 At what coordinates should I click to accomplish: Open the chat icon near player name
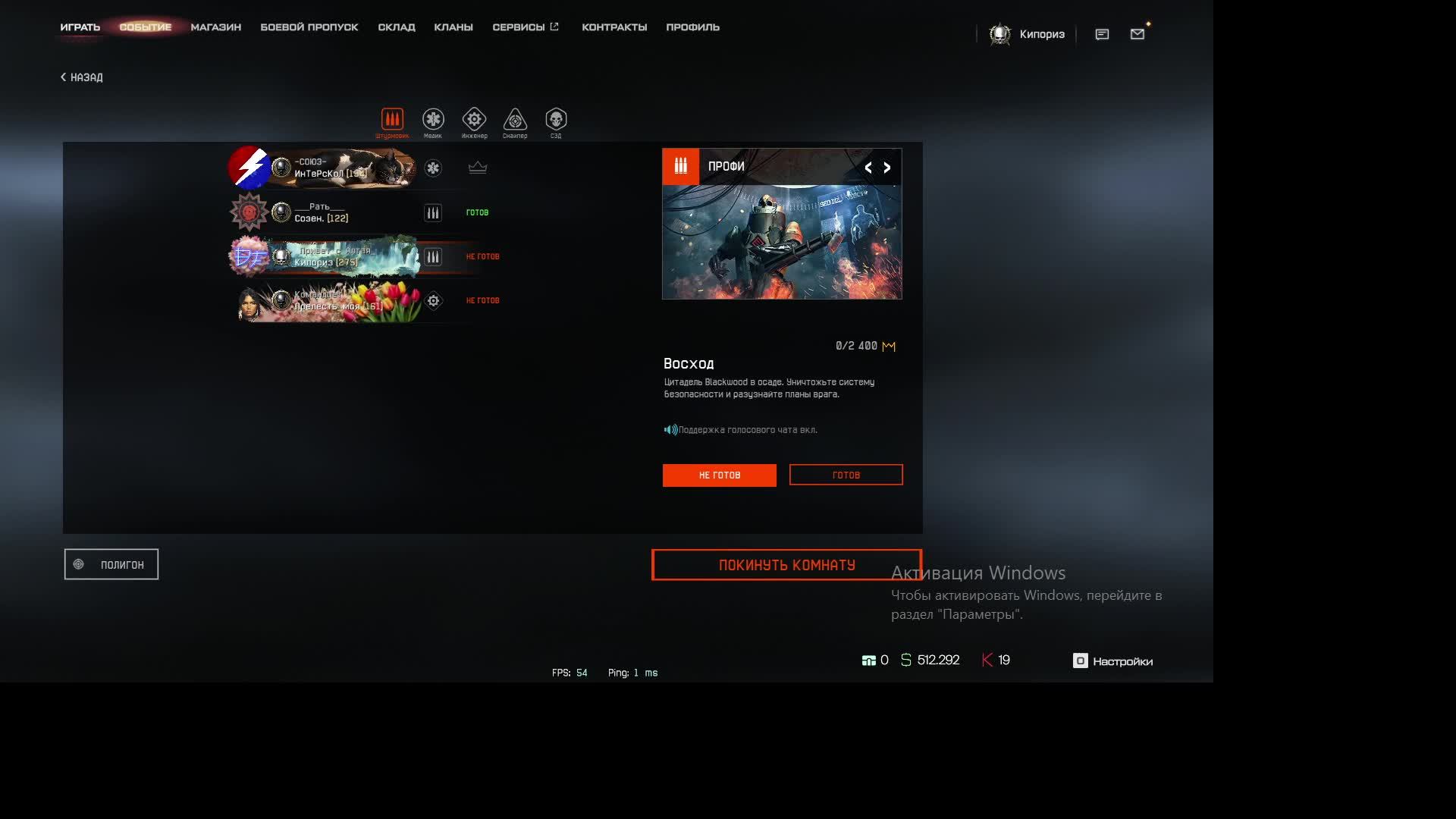(1100, 34)
